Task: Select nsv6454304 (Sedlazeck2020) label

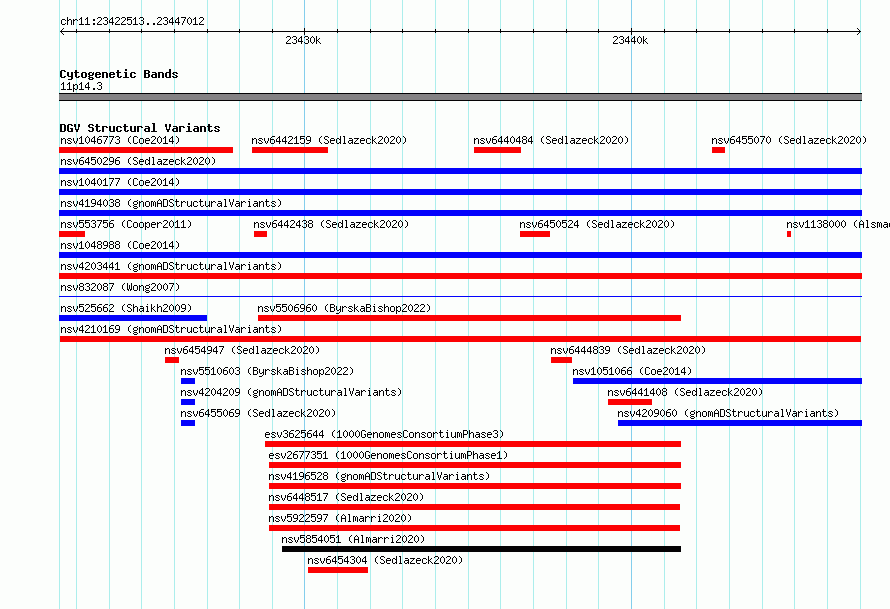Action: coord(385,560)
